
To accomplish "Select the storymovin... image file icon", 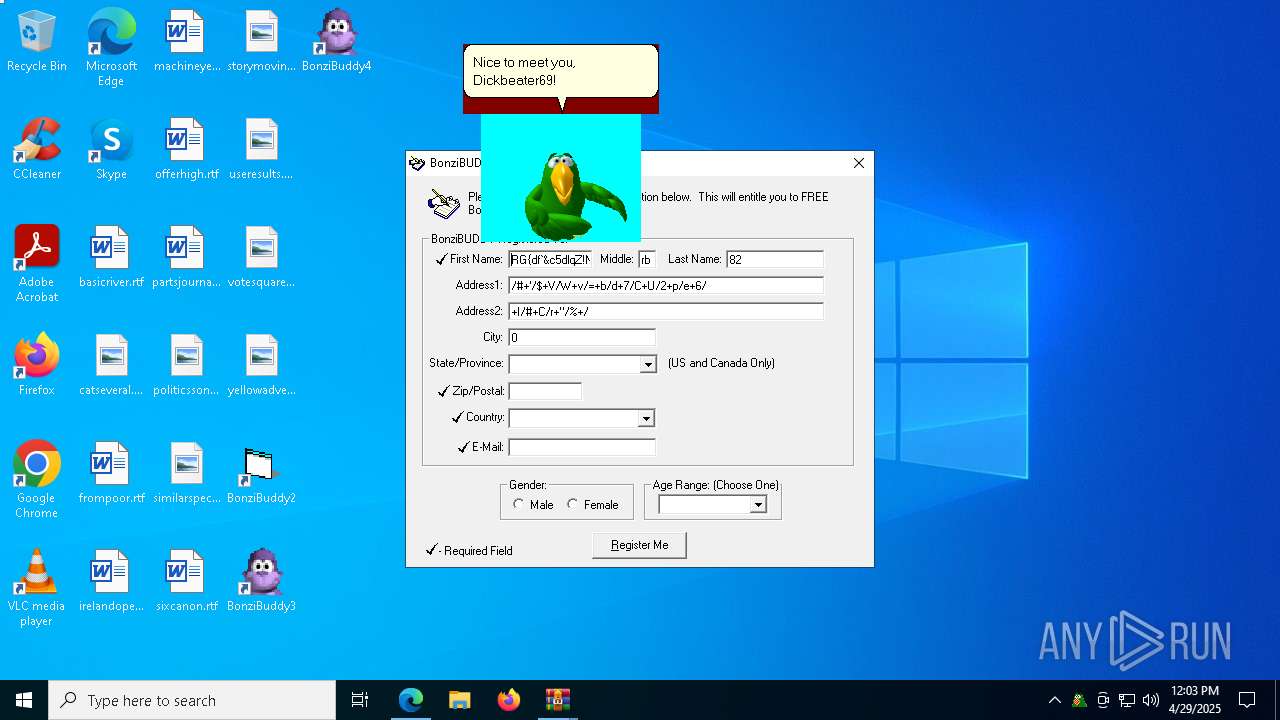I will (261, 41).
